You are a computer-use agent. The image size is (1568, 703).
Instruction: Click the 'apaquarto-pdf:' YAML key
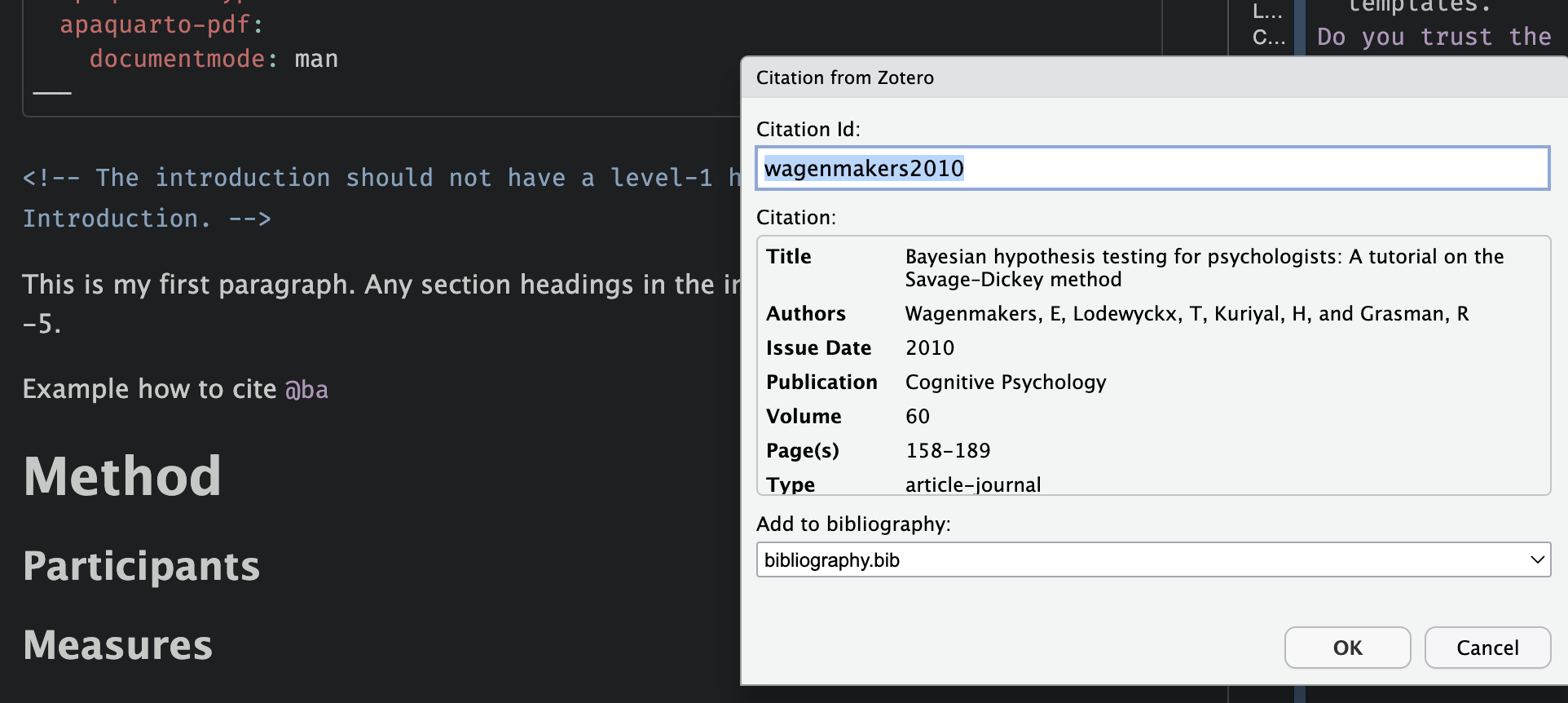coord(161,24)
